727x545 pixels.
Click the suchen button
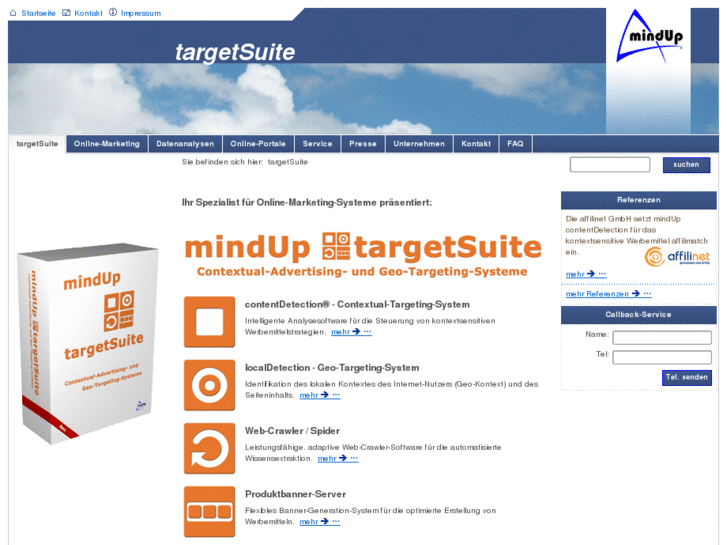click(x=686, y=165)
